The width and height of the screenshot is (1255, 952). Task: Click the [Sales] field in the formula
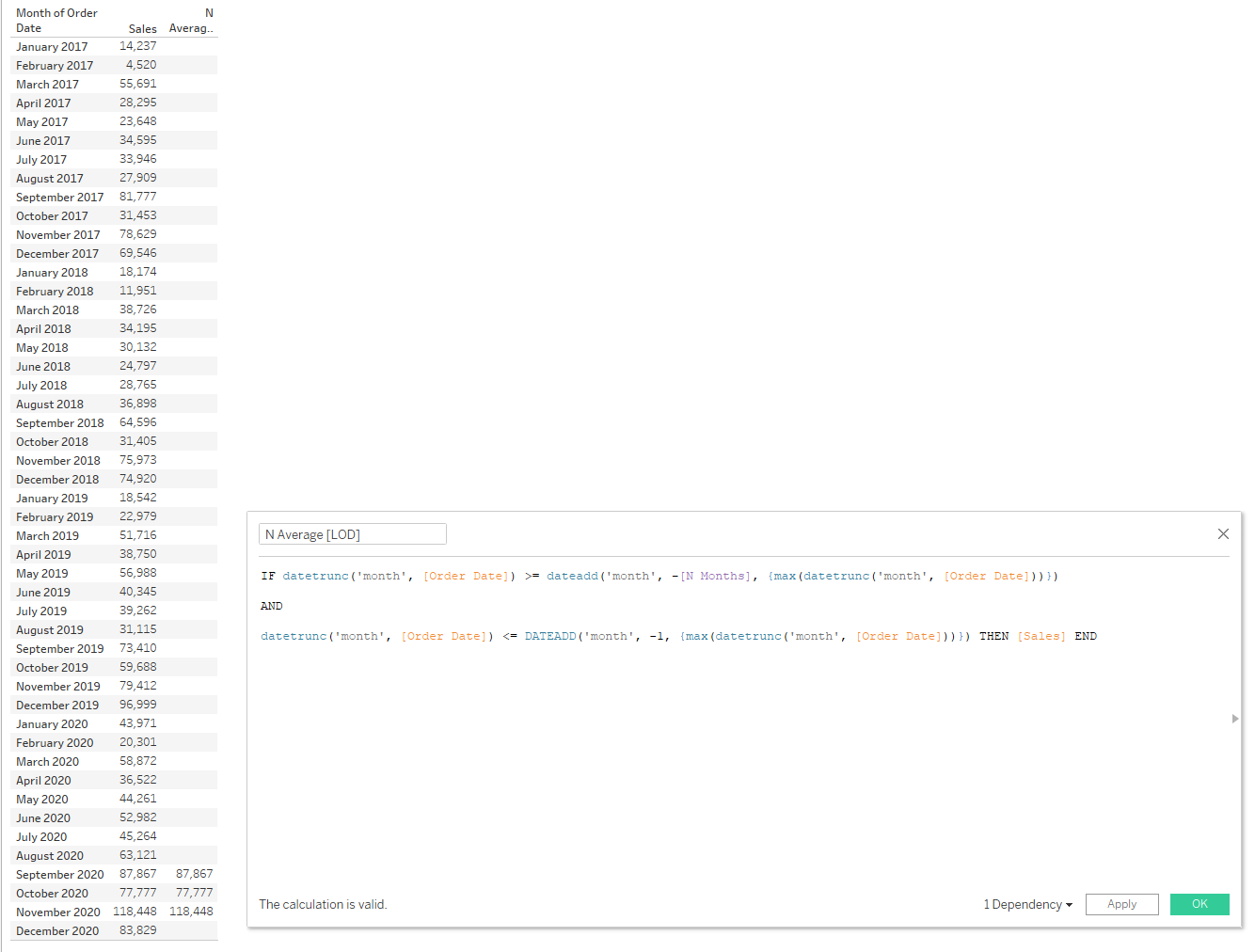[x=1041, y=636]
